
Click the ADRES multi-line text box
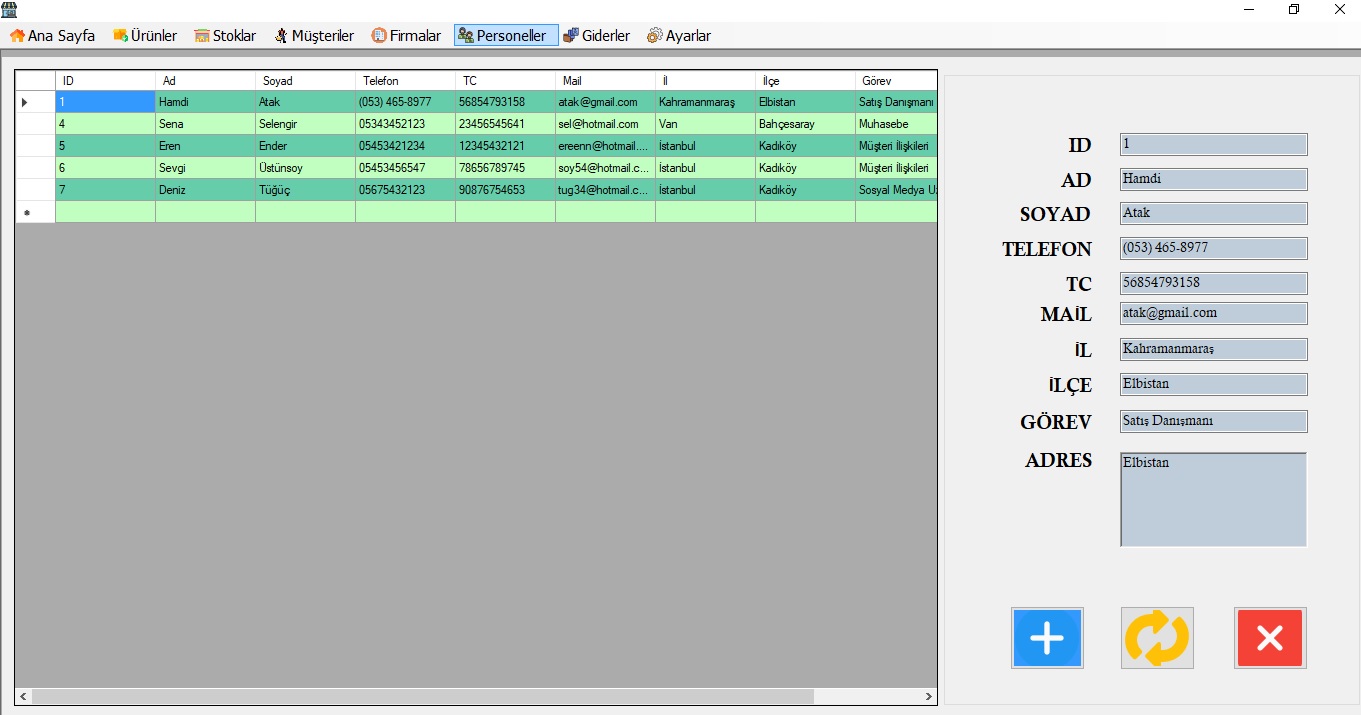[x=1213, y=500]
